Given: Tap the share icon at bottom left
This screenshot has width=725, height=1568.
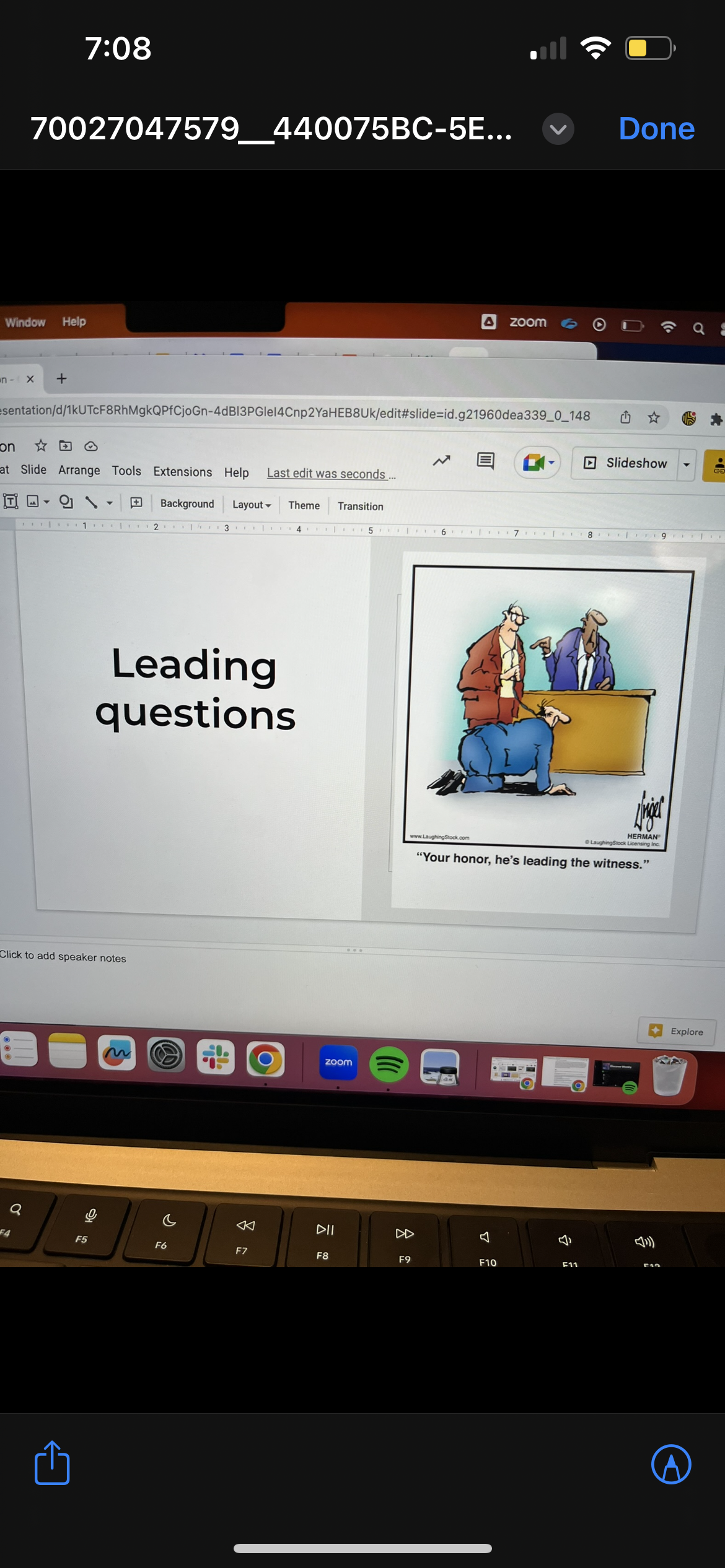Looking at the screenshot, I should [x=52, y=1463].
